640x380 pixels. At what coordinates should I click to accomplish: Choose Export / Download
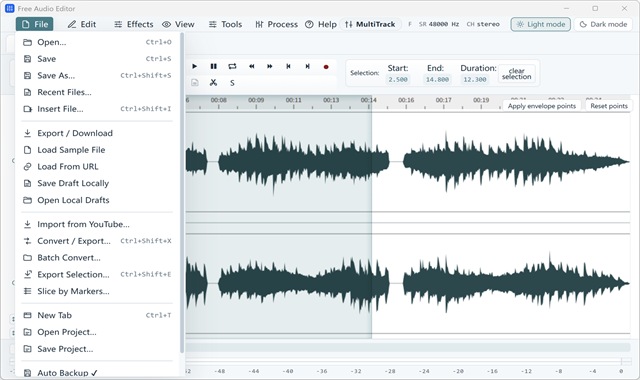coord(97,133)
